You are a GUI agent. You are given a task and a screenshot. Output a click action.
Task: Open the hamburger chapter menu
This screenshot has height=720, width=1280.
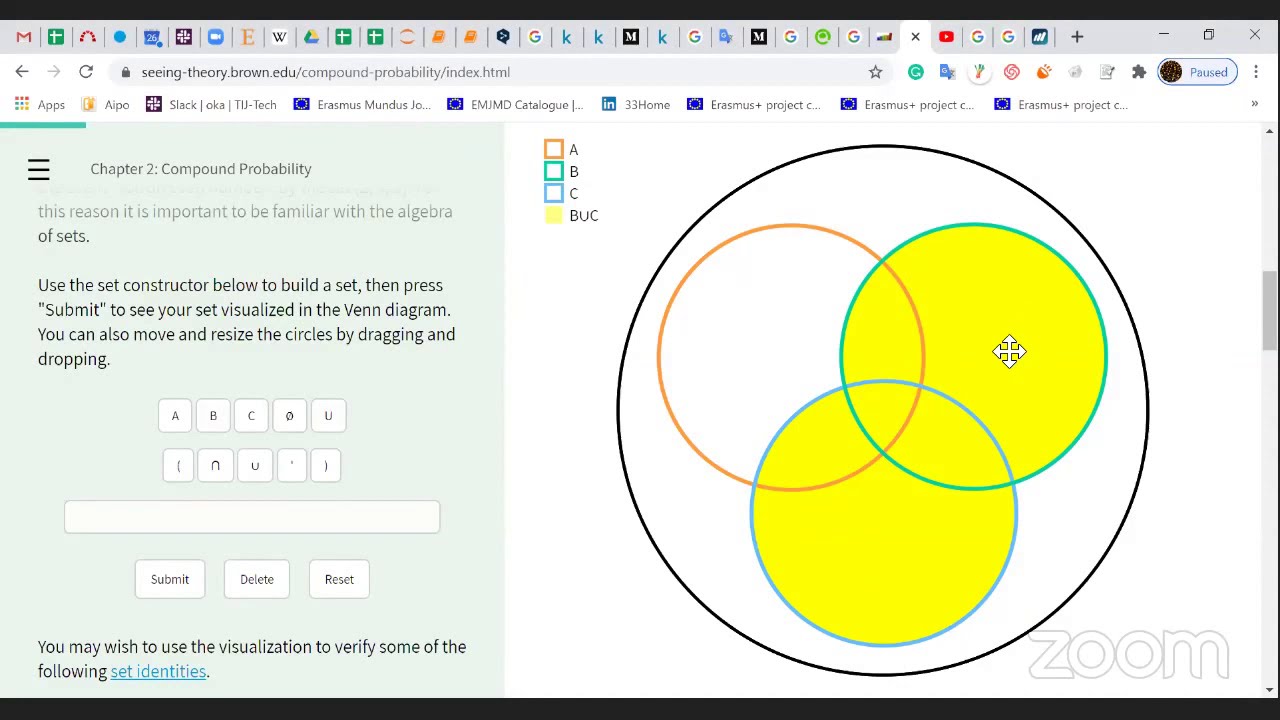(x=38, y=169)
